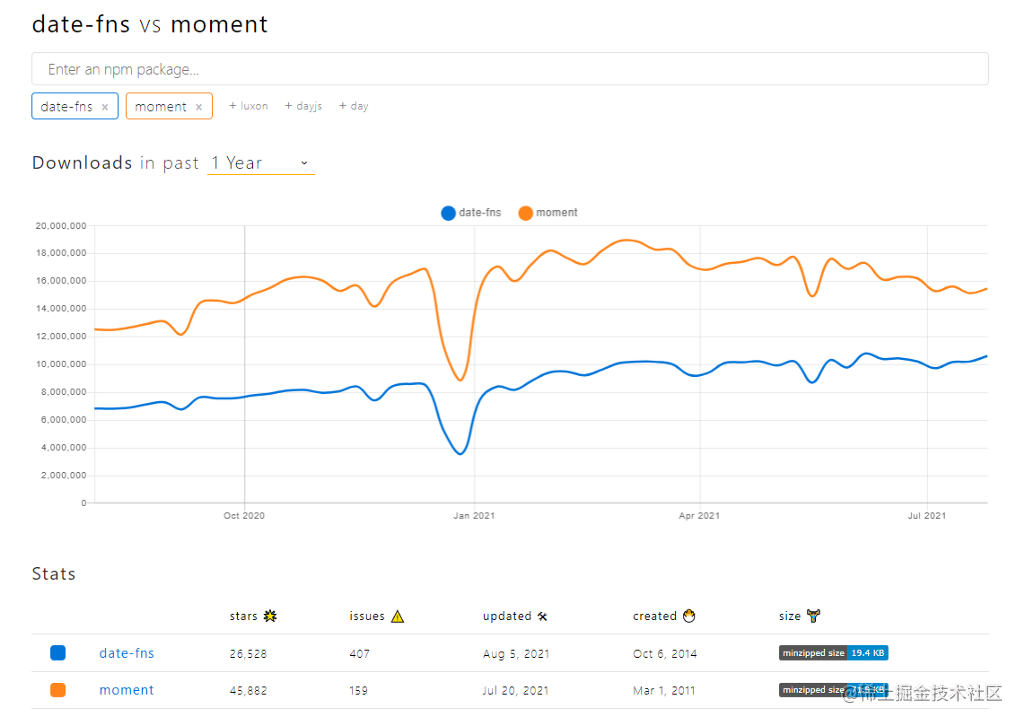
Task: Click the hammer icon next to updated
Action: coord(541,616)
